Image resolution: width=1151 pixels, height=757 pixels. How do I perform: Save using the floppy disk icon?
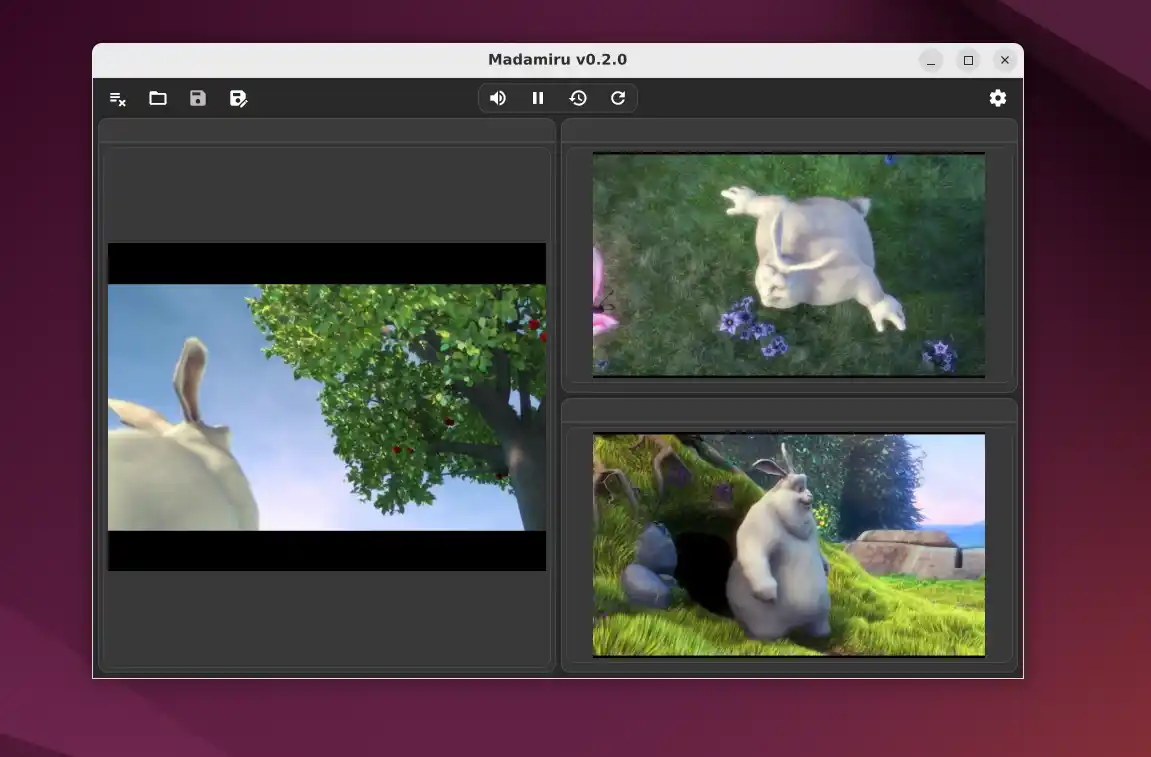point(198,98)
